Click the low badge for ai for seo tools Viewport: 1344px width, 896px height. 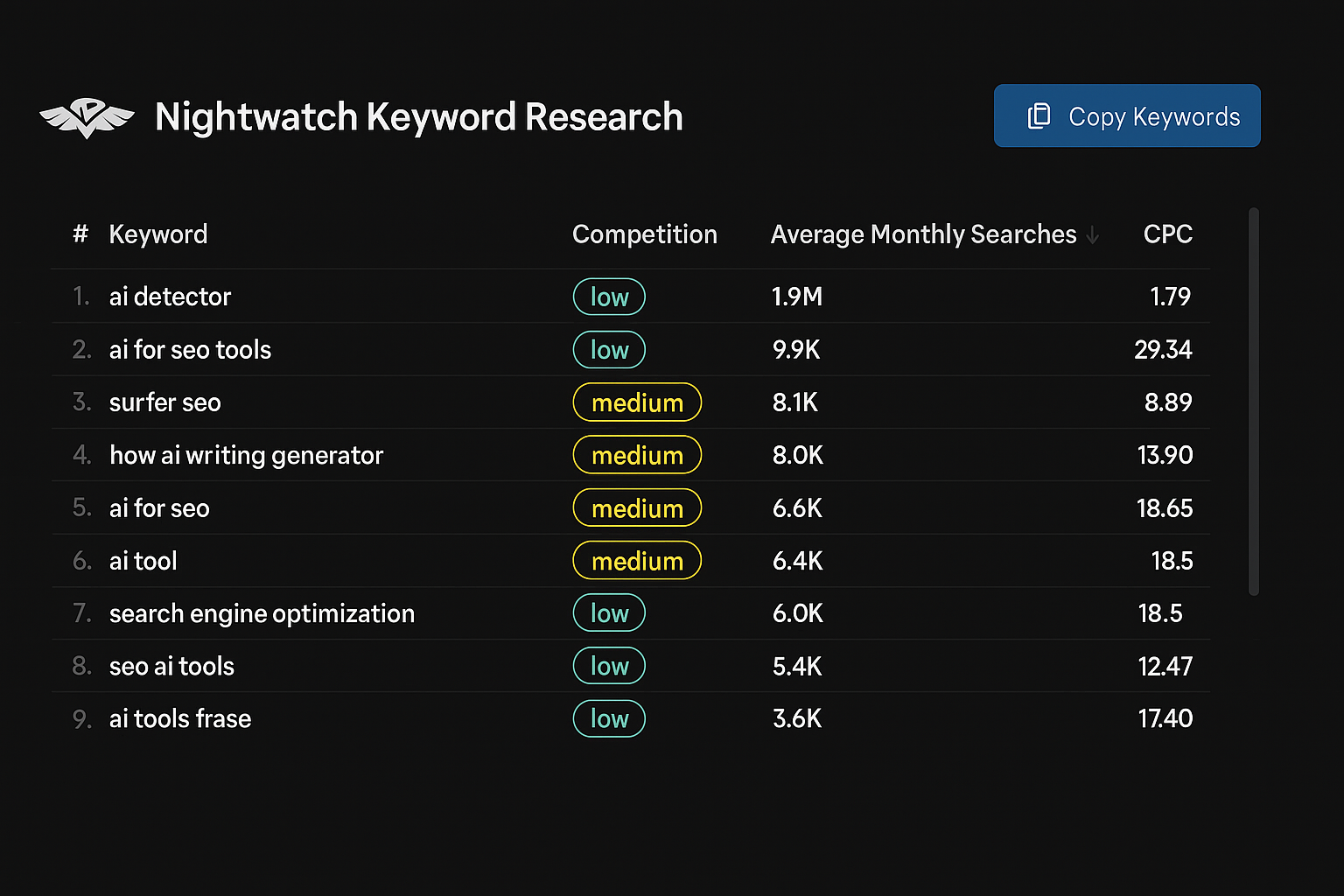pyautogui.click(x=609, y=350)
